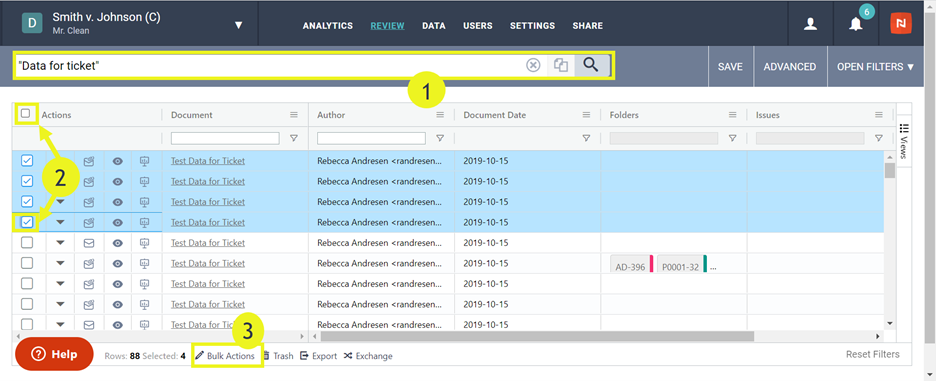Open the USERS menu
Screen dimensions: 936x381
coord(478,26)
